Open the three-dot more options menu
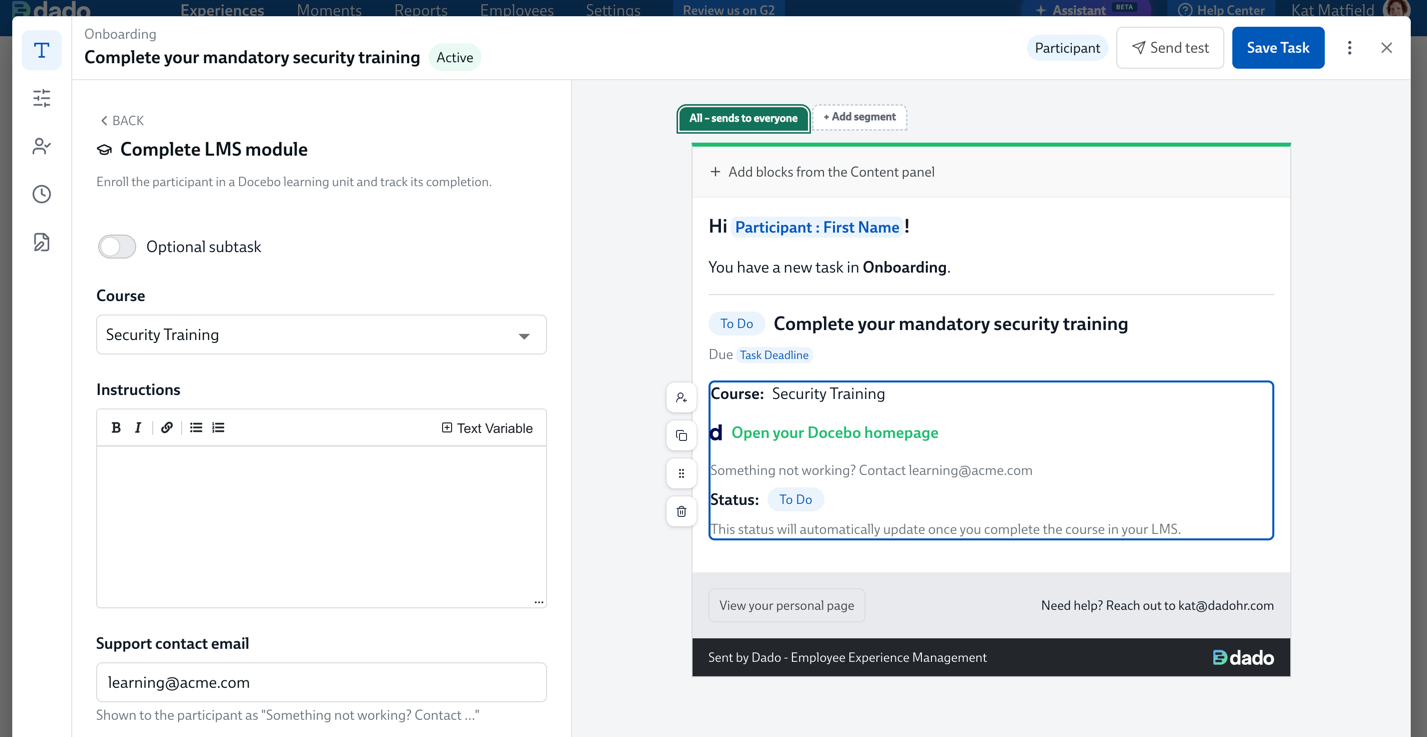 pos(1349,48)
